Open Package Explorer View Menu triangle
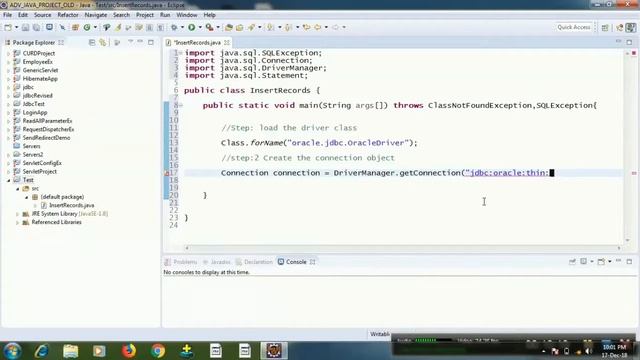The image size is (640, 360). point(131,42)
